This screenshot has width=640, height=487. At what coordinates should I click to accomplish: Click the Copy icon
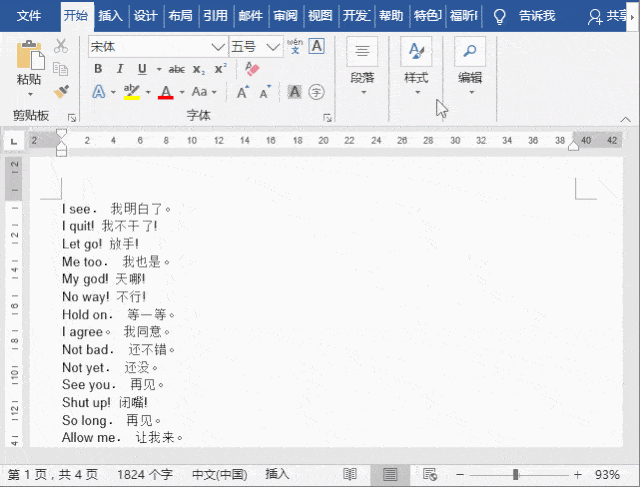[x=60, y=69]
